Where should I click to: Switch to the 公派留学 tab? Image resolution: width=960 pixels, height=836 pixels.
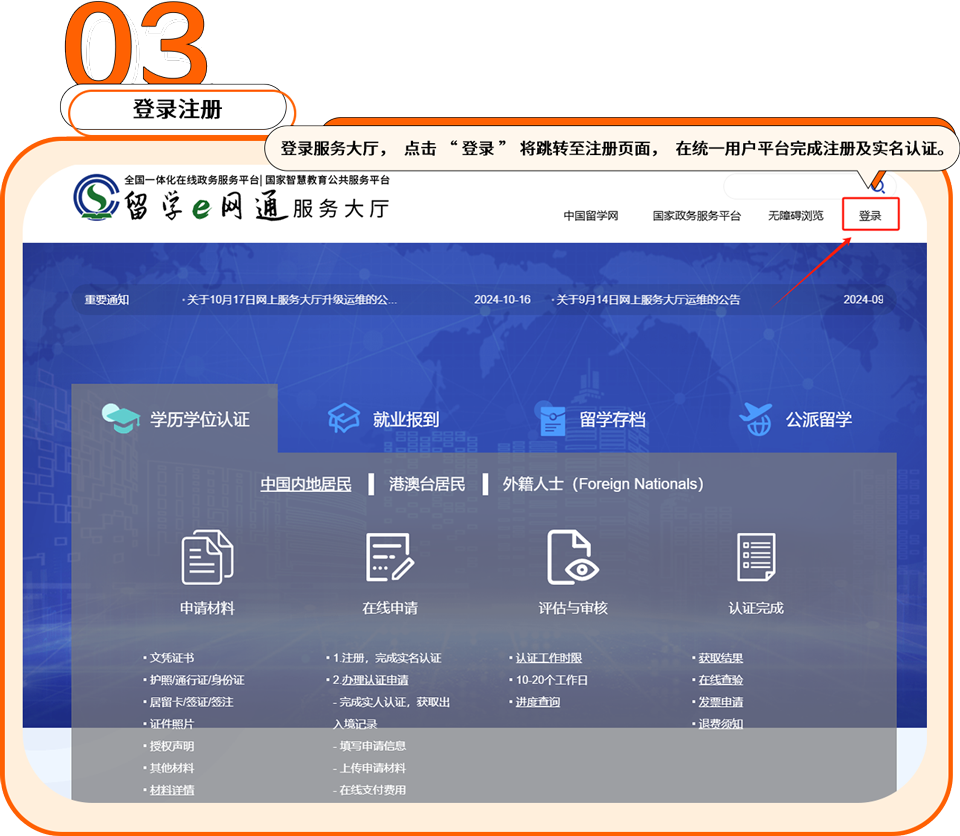tap(795, 419)
